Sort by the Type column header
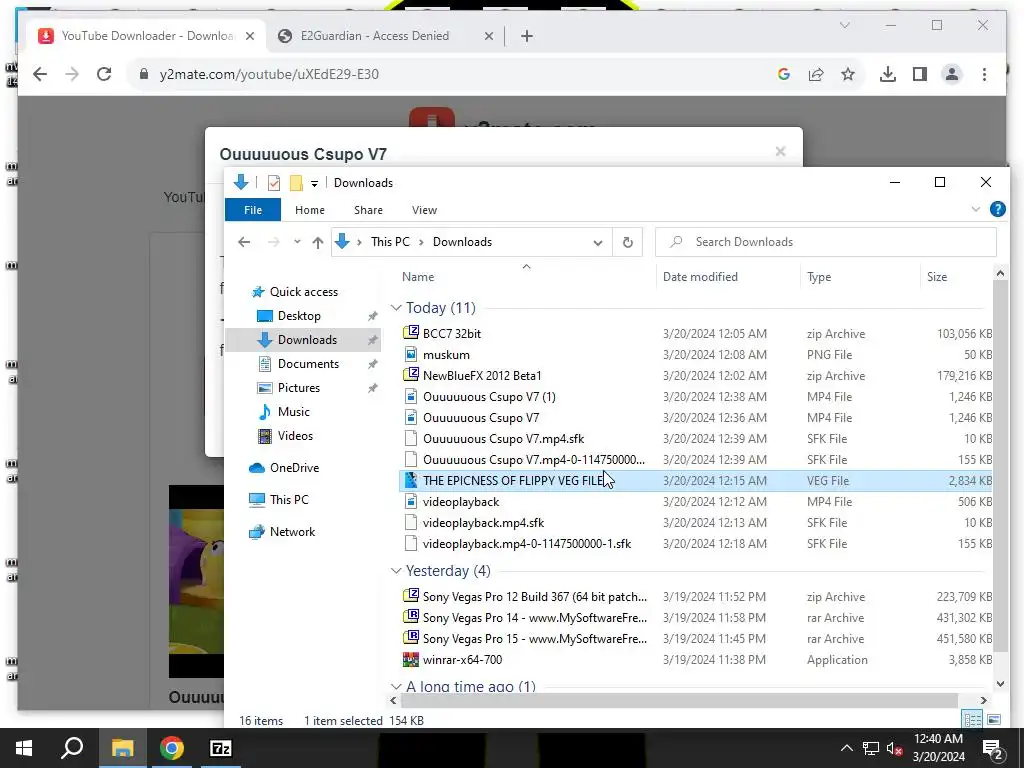Image resolution: width=1024 pixels, height=768 pixels. click(x=818, y=277)
